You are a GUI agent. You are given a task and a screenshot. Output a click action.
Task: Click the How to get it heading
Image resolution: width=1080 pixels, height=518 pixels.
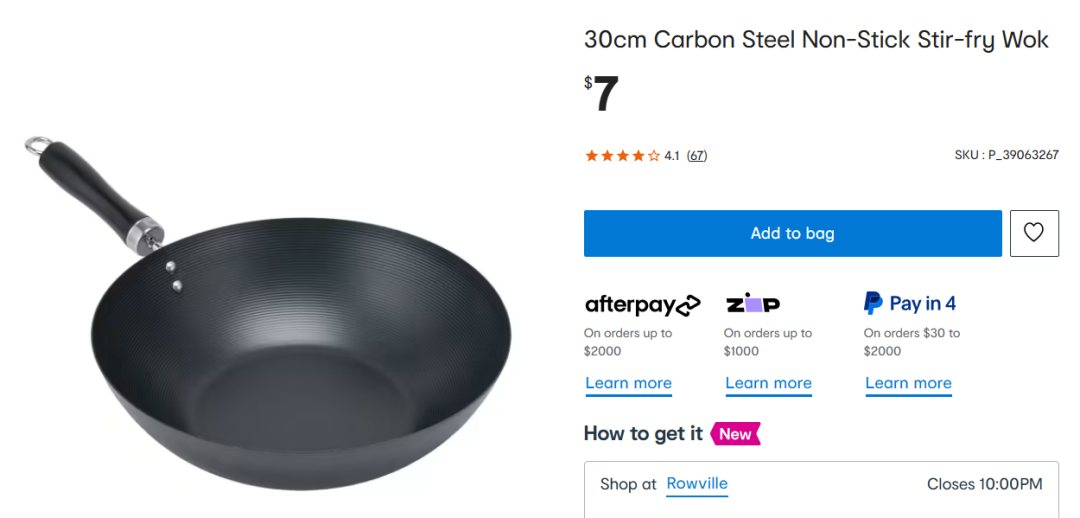click(643, 434)
